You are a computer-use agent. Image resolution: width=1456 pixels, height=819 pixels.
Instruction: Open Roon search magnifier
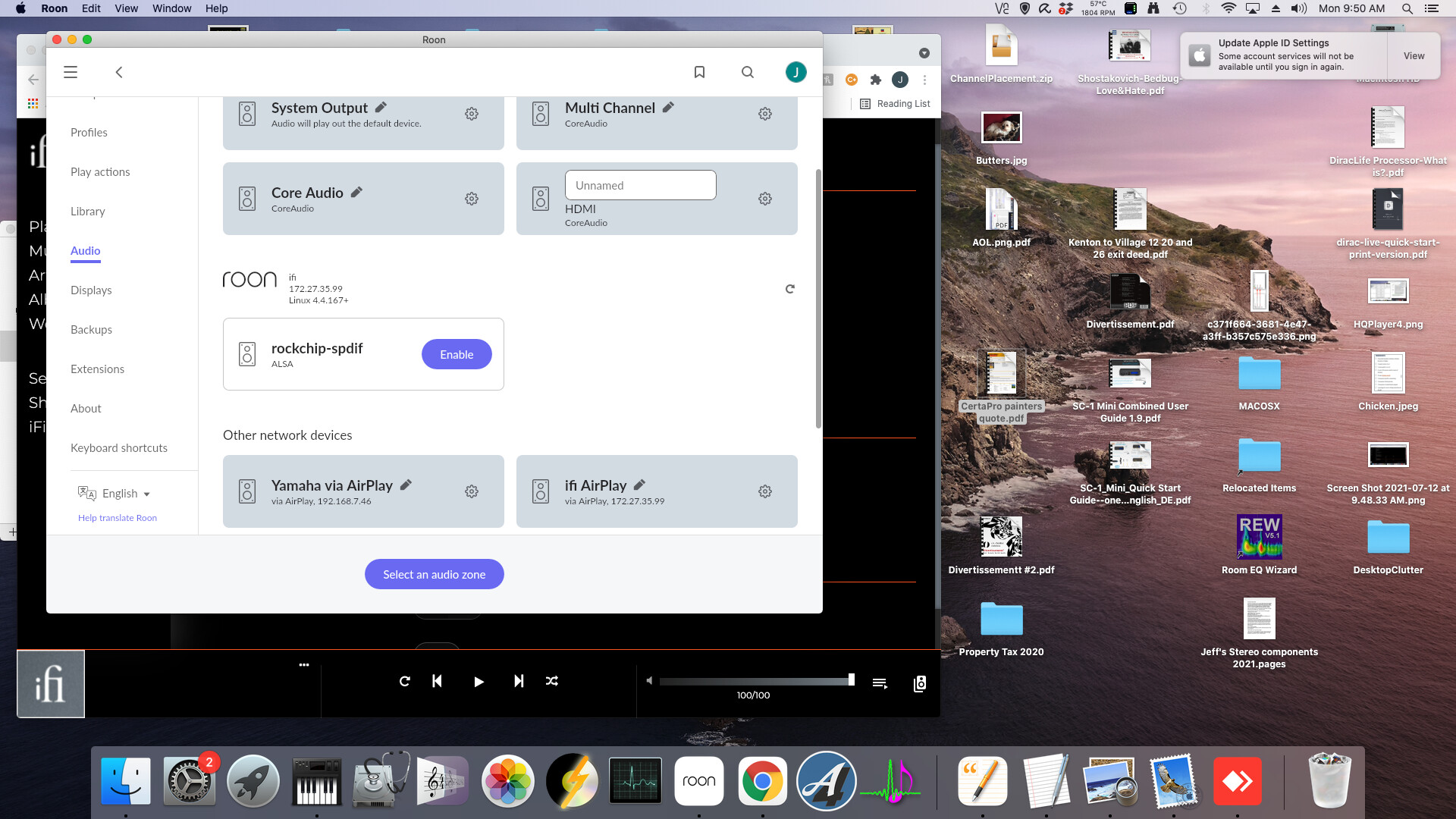[748, 72]
